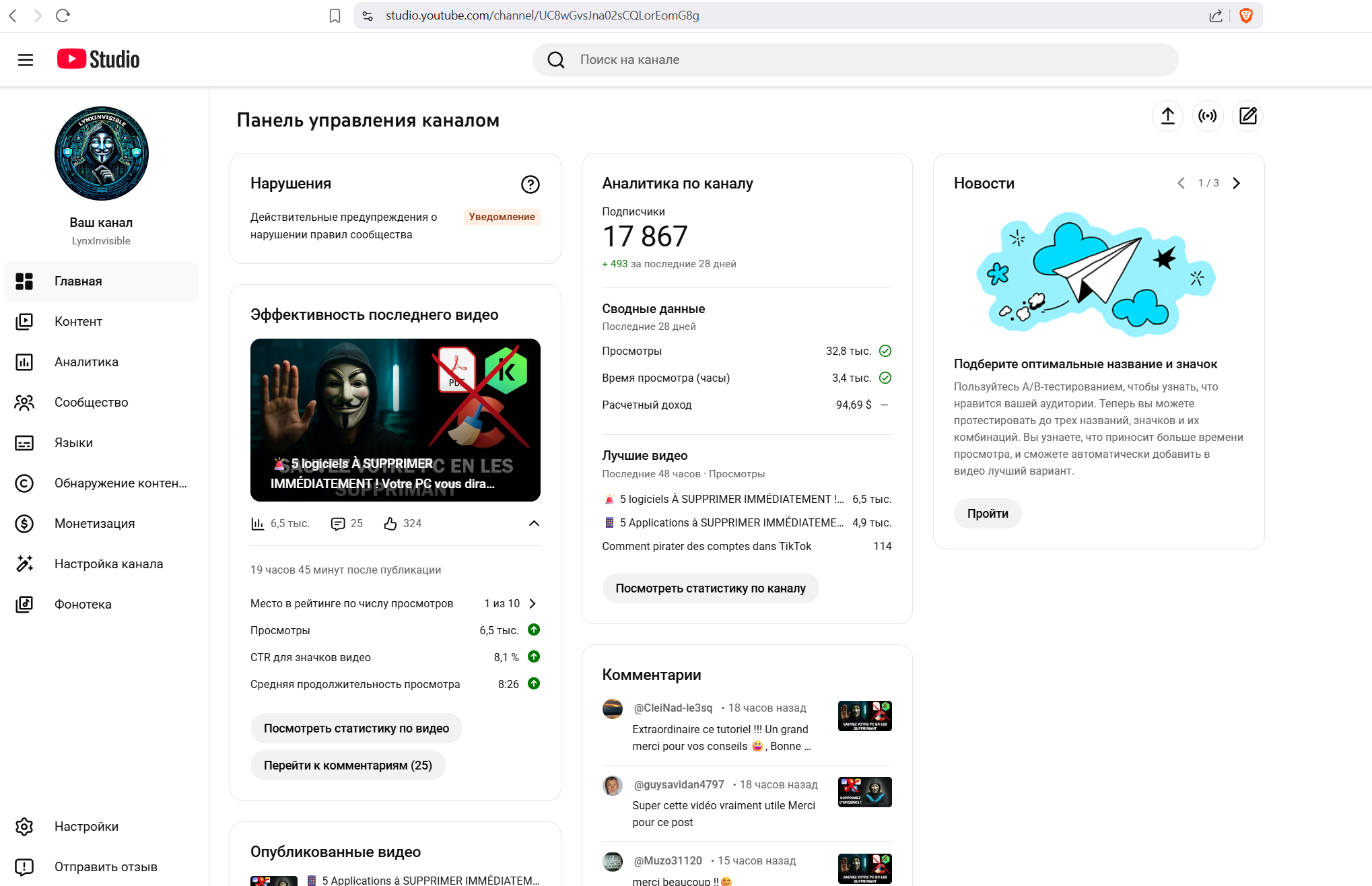This screenshot has height=886, width=1372.
Task: Click the browser reload icon
Action: pos(63,15)
